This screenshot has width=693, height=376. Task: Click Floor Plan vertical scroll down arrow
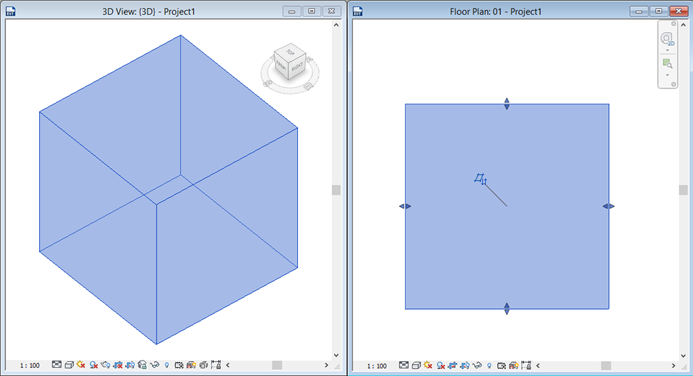pos(683,355)
